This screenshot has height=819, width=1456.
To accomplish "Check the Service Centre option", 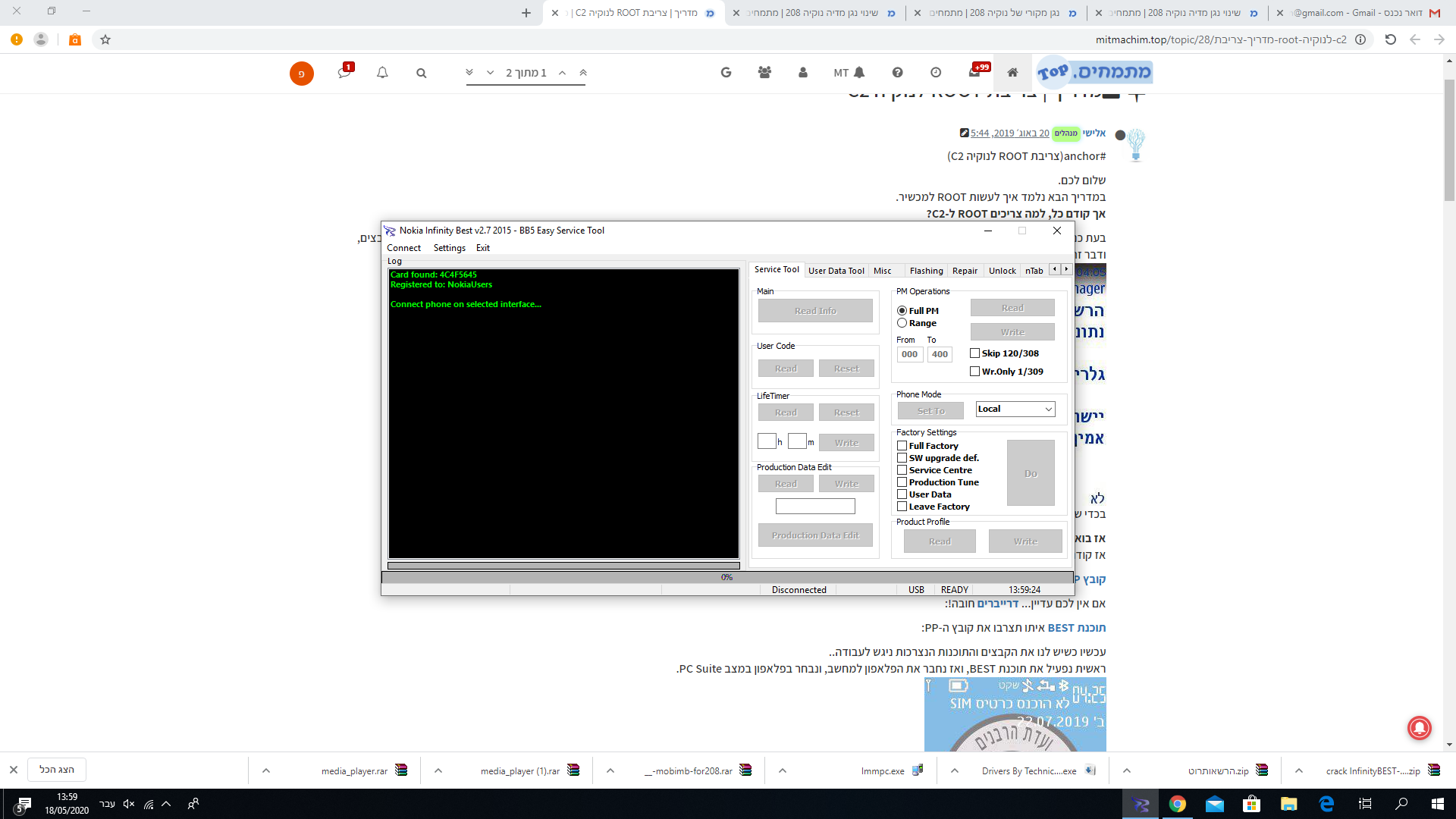I will tap(902, 470).
